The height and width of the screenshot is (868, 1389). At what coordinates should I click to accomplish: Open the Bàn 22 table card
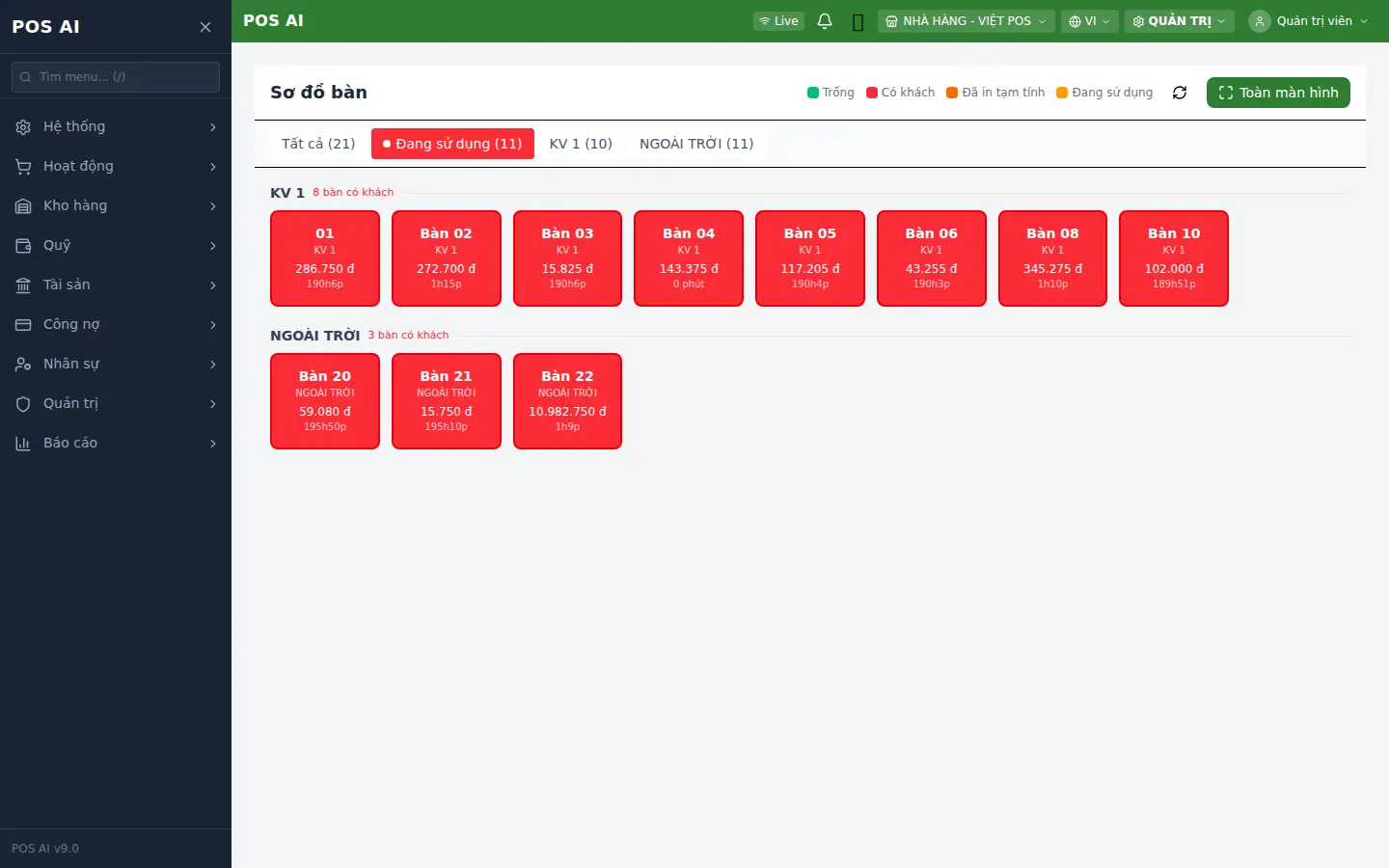tap(567, 401)
